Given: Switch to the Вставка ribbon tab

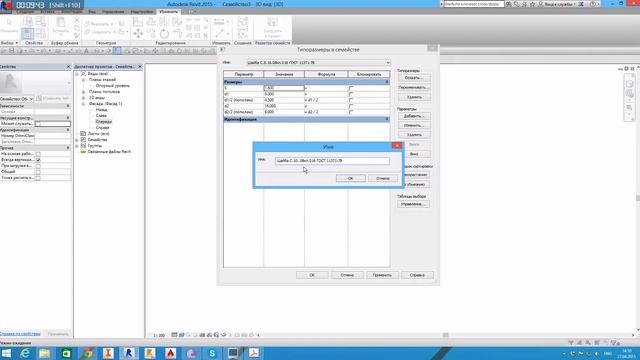Looking at the screenshot, I should (47, 12).
